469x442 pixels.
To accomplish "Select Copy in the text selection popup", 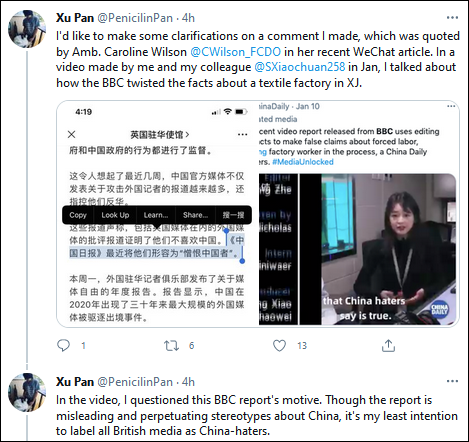I will [x=78, y=215].
